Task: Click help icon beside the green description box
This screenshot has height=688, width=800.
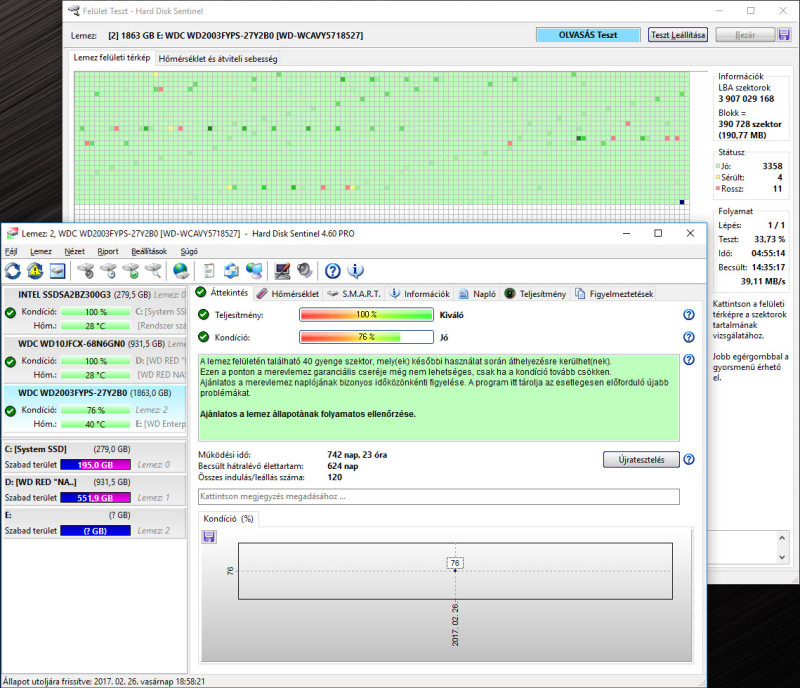Action: click(x=689, y=359)
